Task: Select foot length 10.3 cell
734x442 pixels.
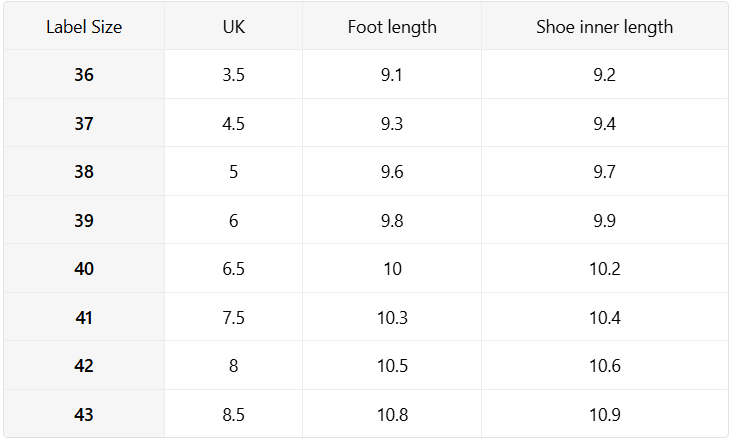Action: pos(392,318)
